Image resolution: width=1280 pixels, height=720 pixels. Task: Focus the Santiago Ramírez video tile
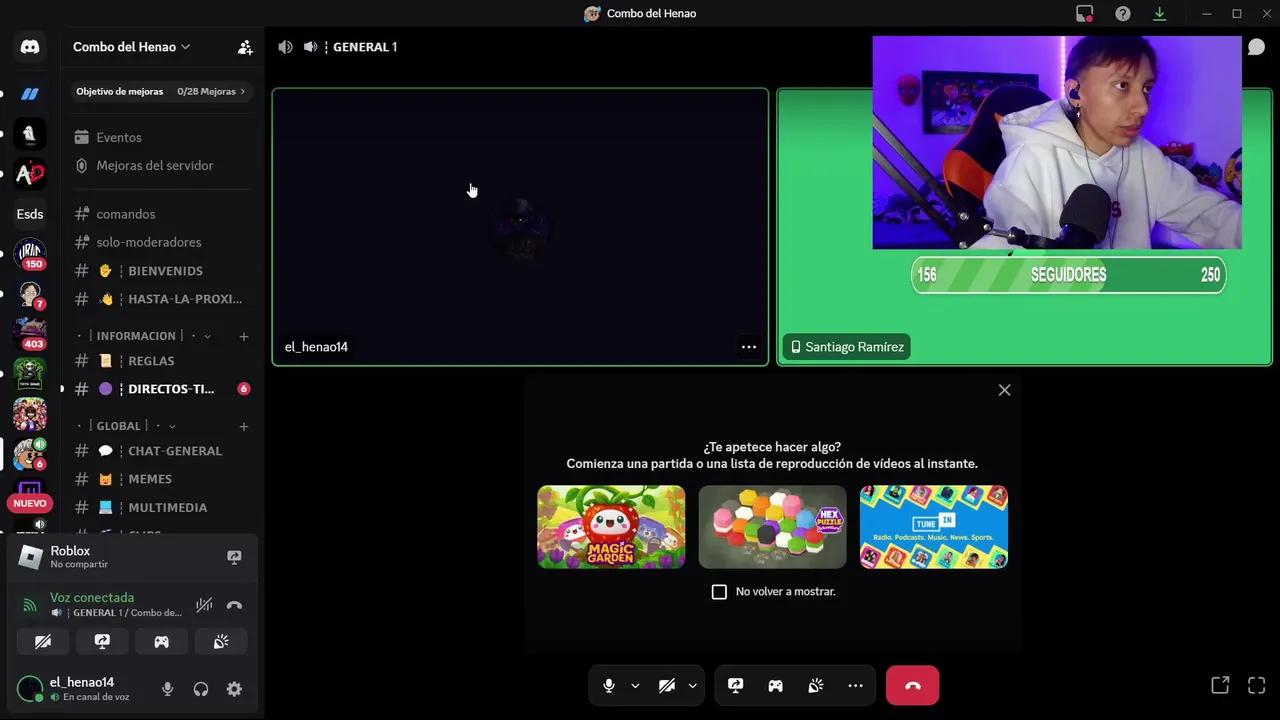coord(1025,227)
